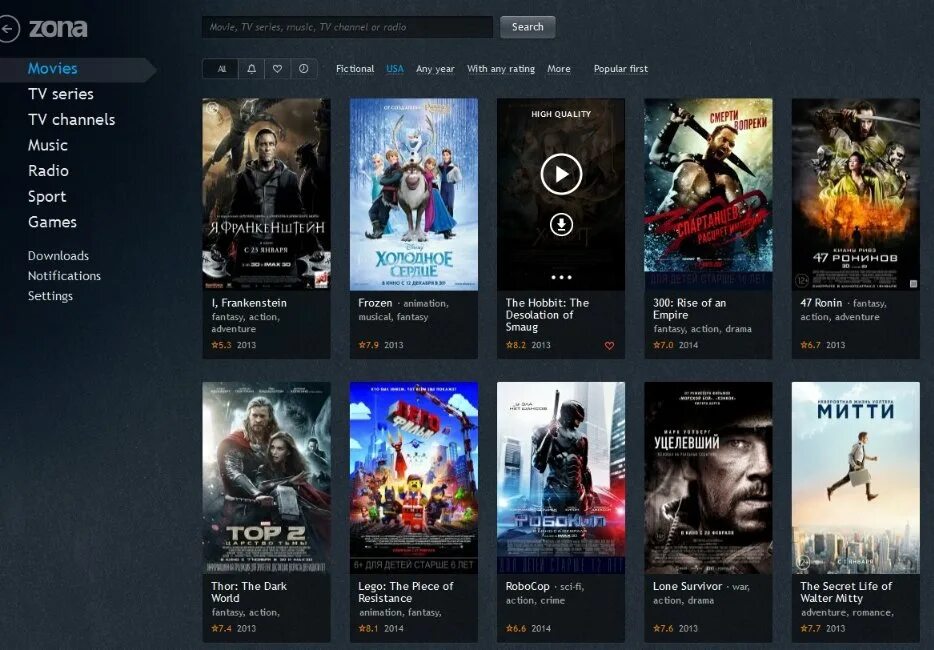This screenshot has width=934, height=650.
Task: Open the Radio section
Action: click(48, 171)
